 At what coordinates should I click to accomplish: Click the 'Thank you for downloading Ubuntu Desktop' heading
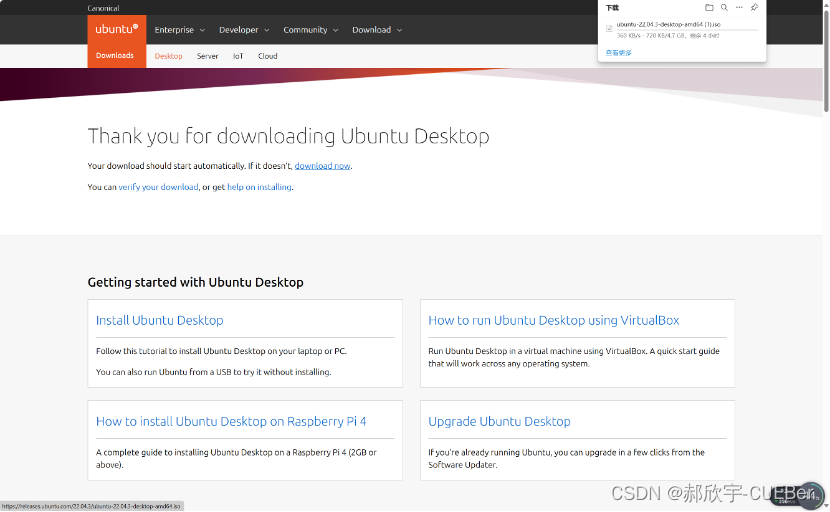coord(288,136)
